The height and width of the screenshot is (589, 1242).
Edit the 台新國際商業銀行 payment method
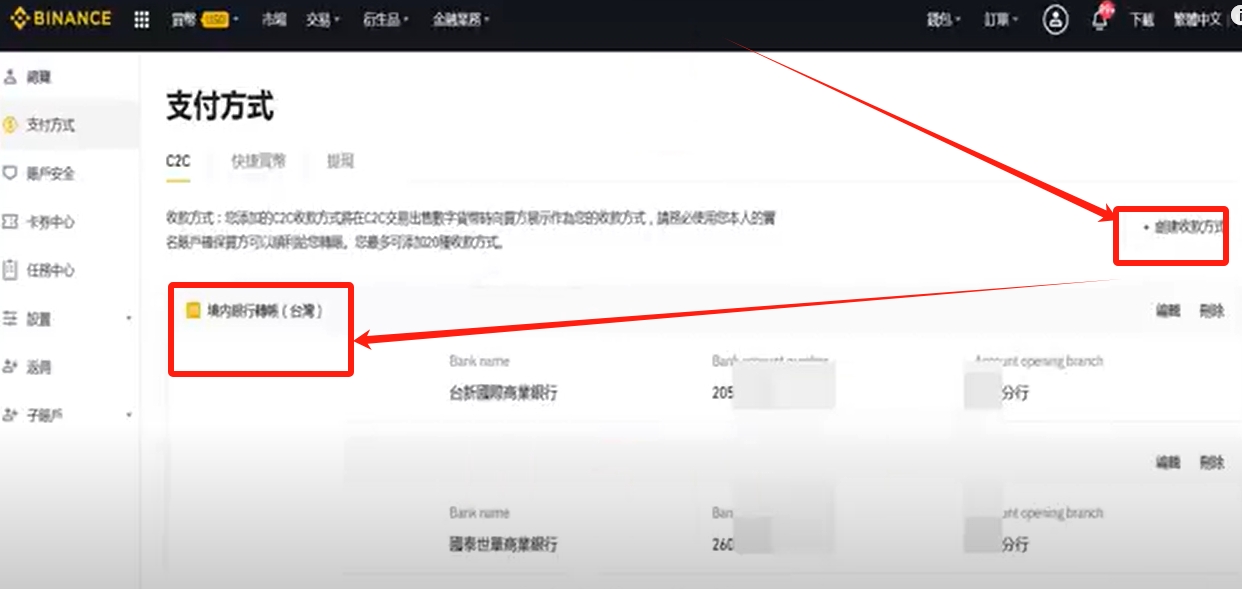tap(1168, 311)
